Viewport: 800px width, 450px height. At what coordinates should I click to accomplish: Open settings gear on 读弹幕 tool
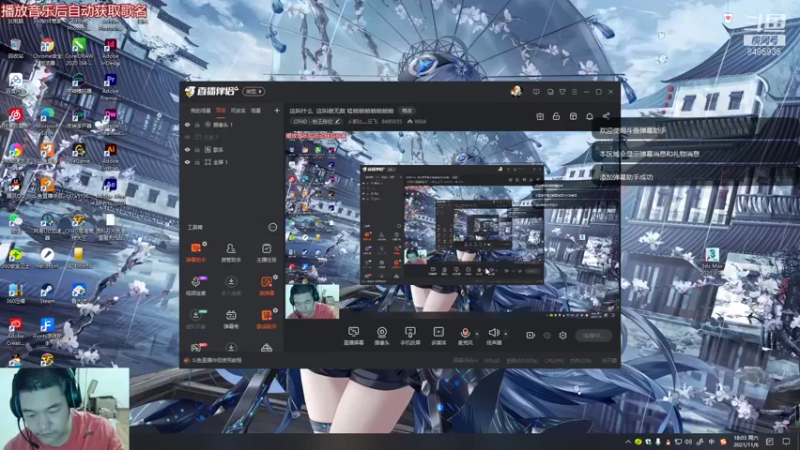point(275,277)
